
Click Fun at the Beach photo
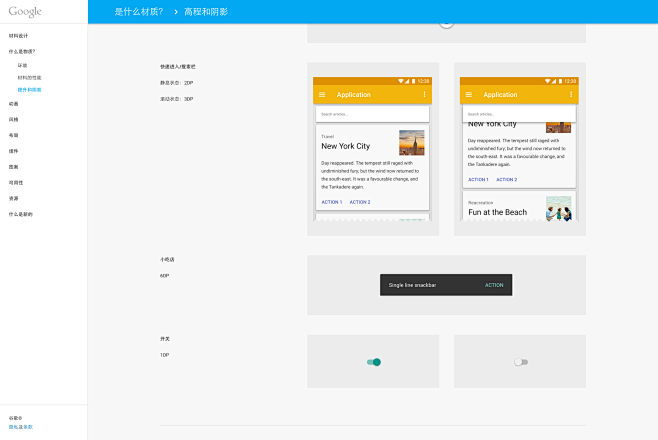[x=558, y=209]
